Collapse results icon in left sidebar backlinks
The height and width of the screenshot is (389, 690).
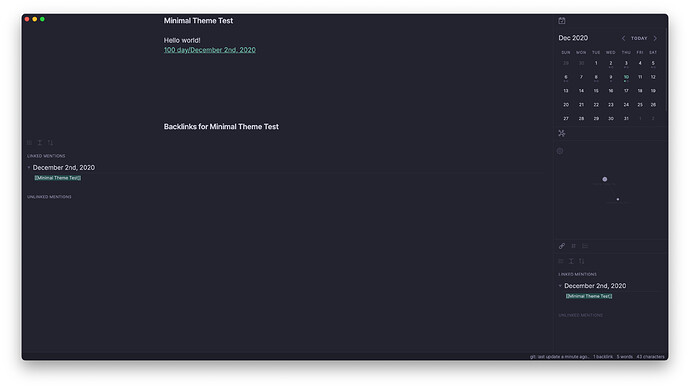[x=29, y=143]
